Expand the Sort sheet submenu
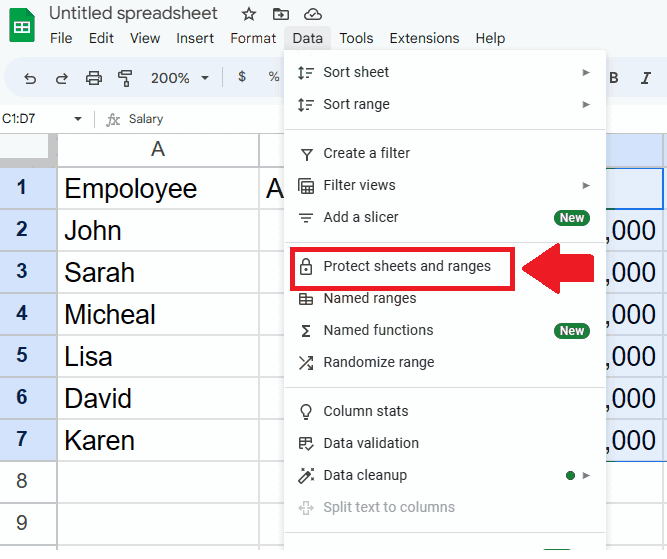 [x=586, y=72]
